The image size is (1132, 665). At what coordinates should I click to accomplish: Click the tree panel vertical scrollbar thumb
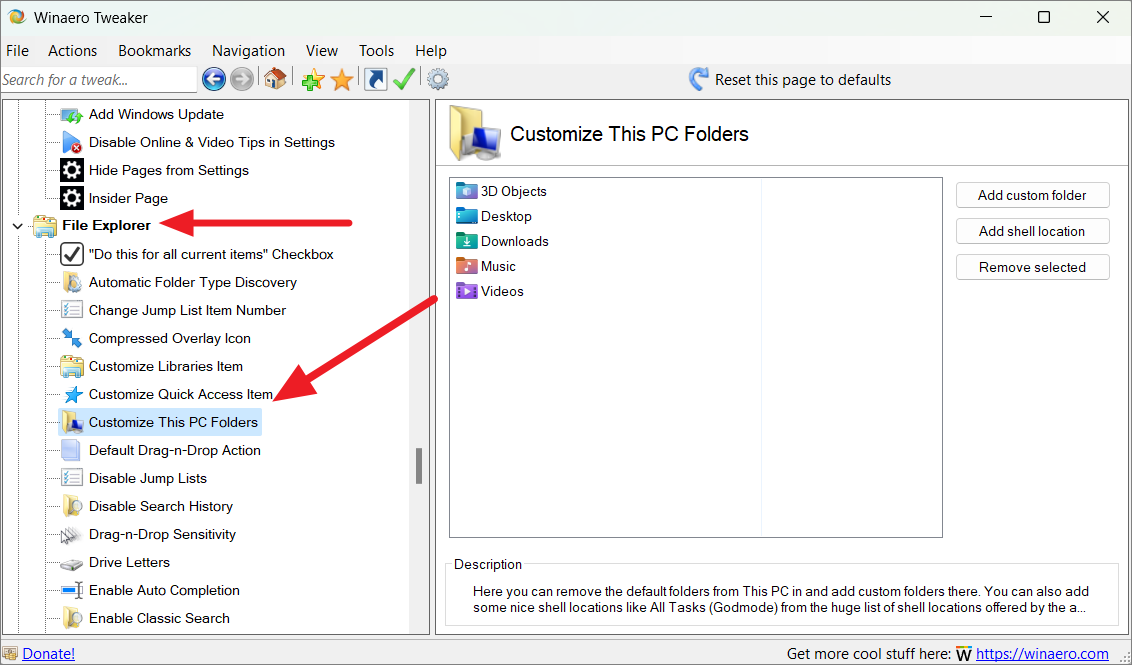419,466
